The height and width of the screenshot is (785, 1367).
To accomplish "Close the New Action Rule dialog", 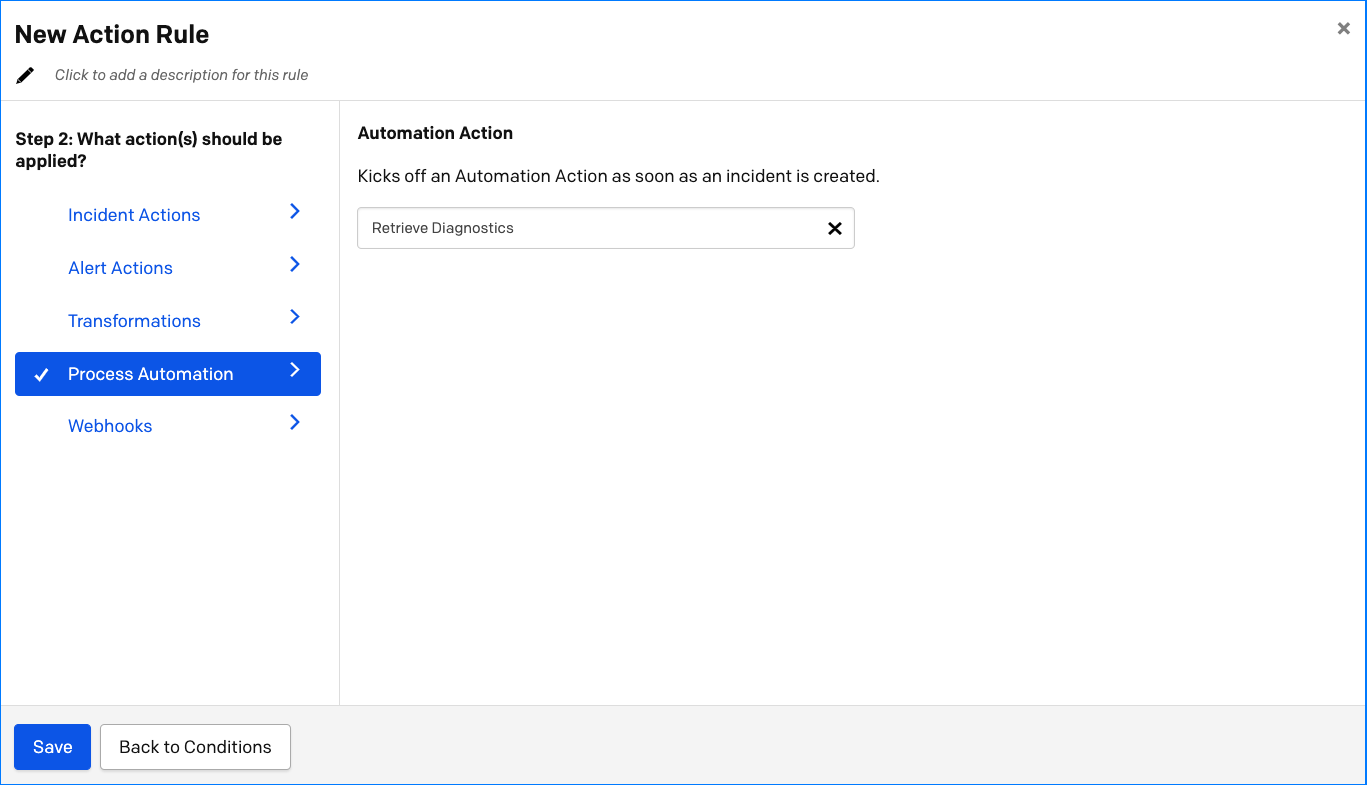I will click(x=1344, y=29).
